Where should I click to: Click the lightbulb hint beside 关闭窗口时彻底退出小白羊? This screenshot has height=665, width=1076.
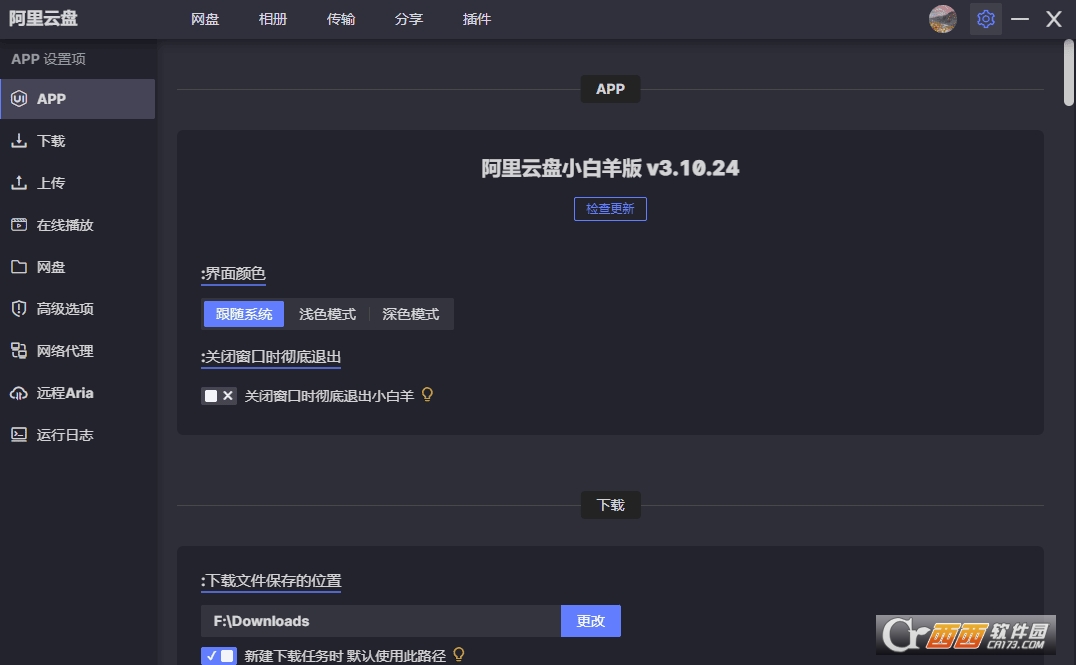428,395
